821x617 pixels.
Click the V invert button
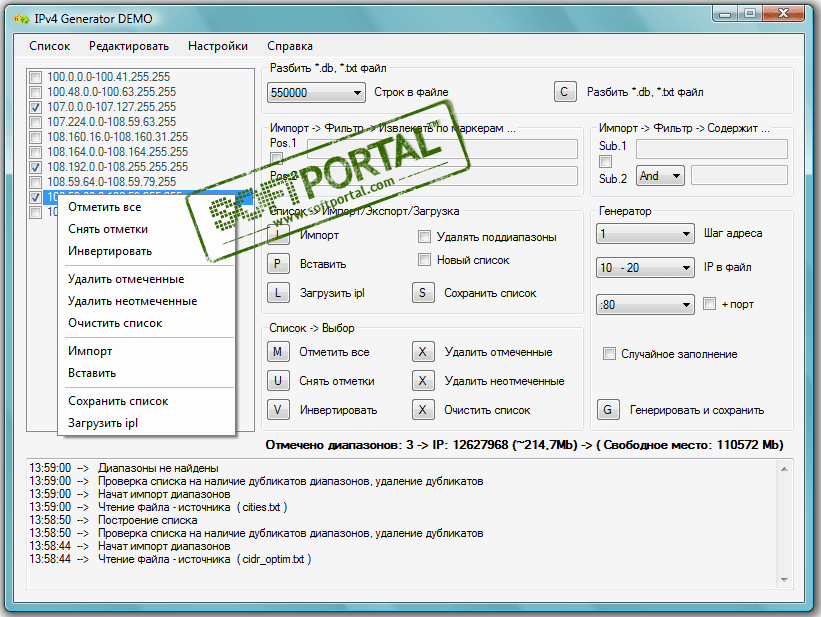(x=278, y=410)
